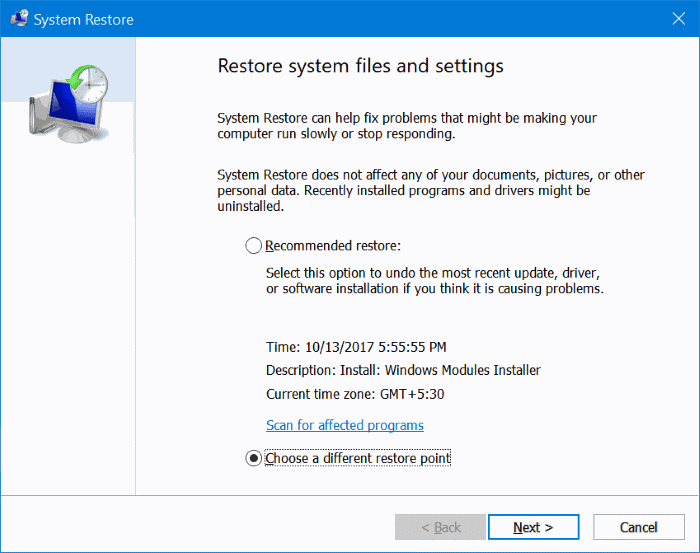Screen dimensions: 700x553
Task: Click Cancel to exit the wizard
Action: (638, 527)
